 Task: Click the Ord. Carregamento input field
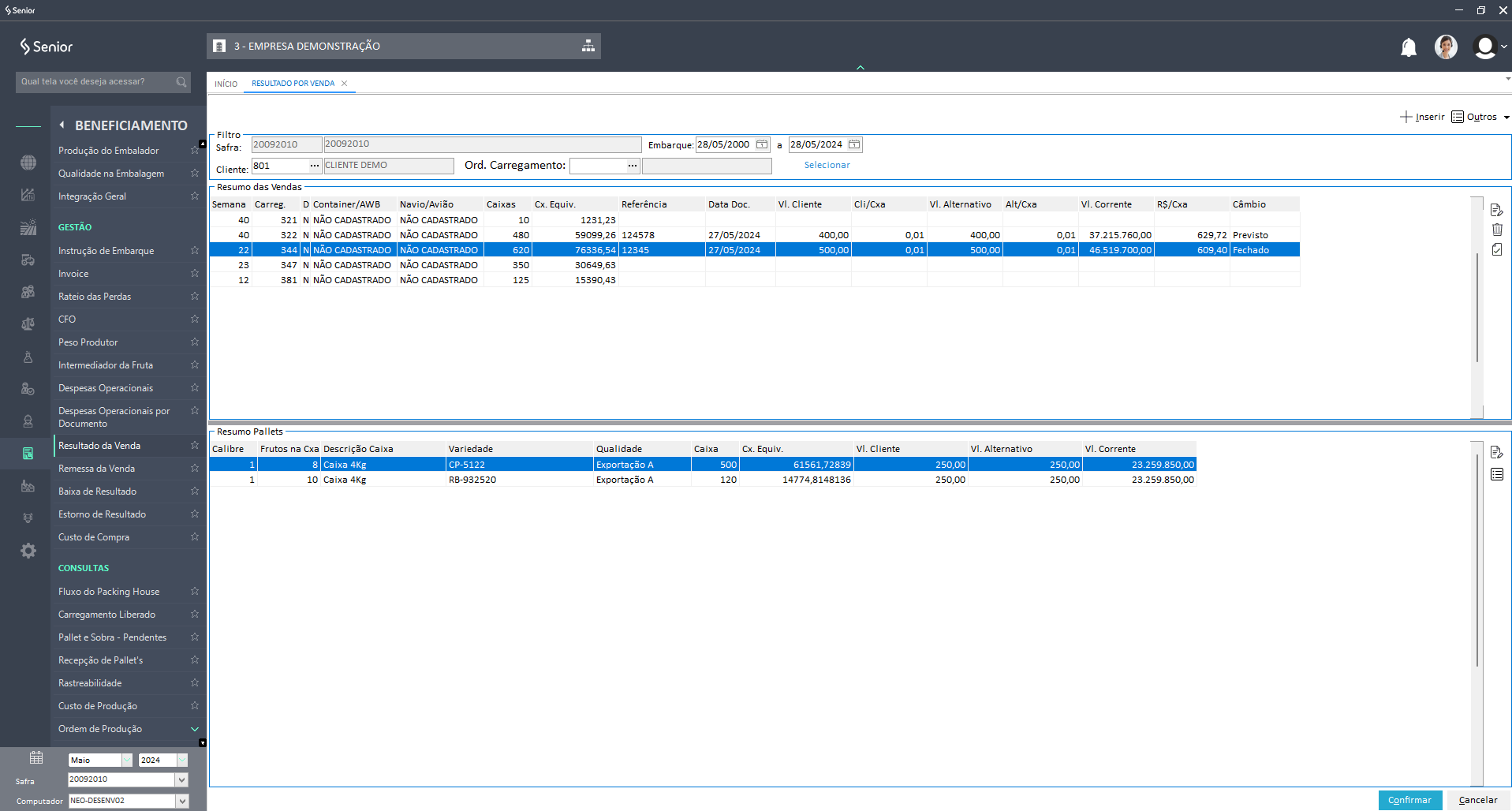tap(598, 166)
